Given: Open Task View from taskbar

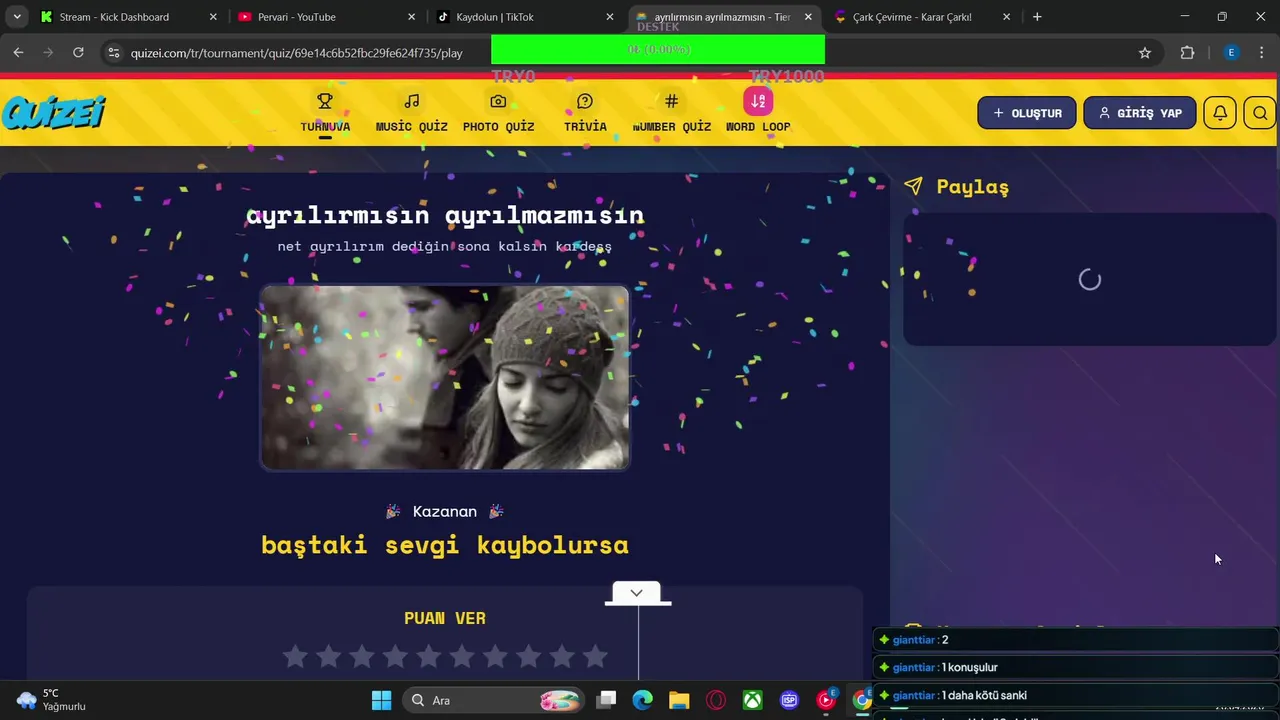Looking at the screenshot, I should (x=607, y=700).
